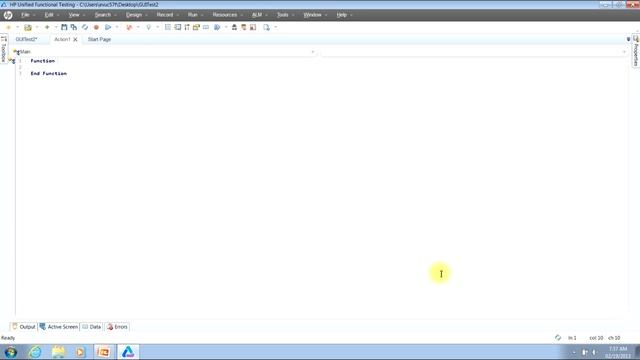640x360 pixels.
Task: Open dropdown arrow after last toolbar icon
Action: coord(276,27)
